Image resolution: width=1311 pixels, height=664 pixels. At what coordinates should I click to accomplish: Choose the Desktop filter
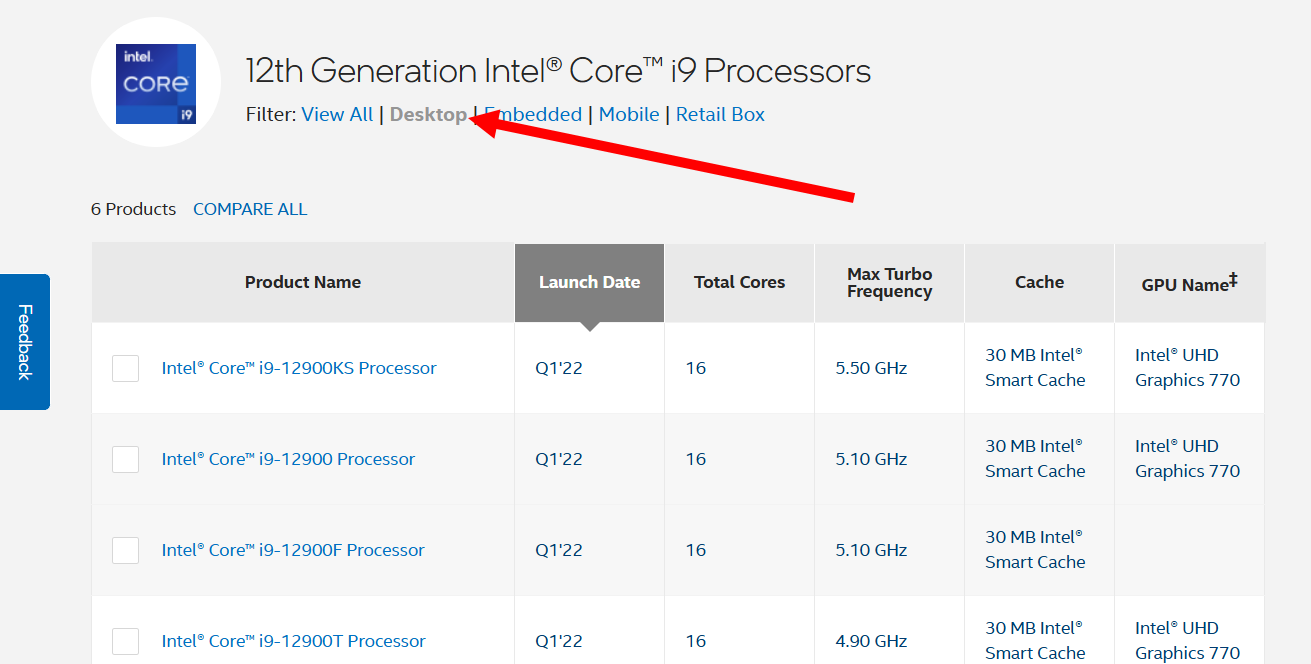pos(428,114)
